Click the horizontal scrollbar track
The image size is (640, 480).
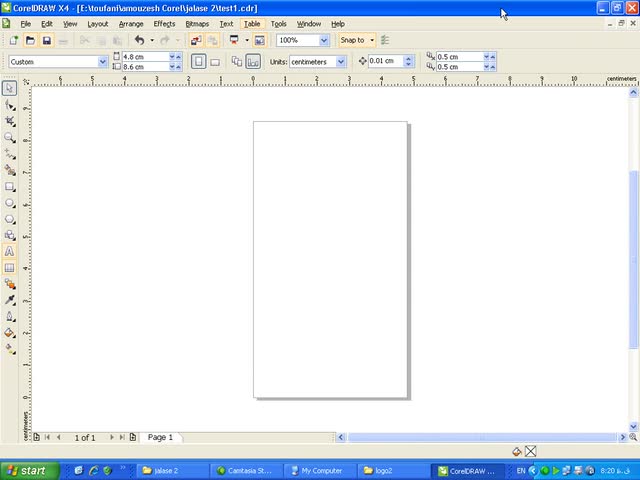click(482, 437)
